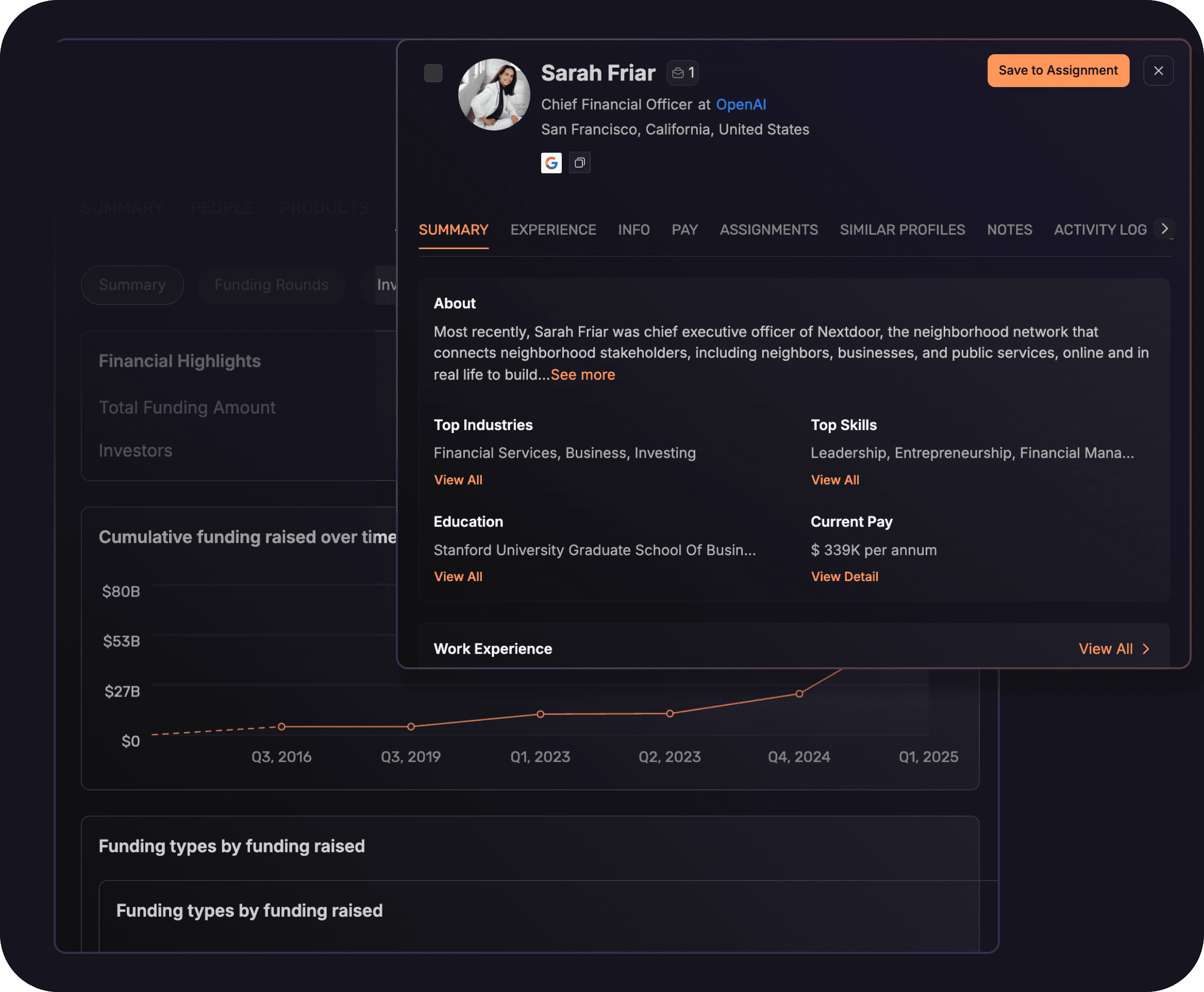This screenshot has height=992, width=1204.
Task: Select the SUMMARY tab in the profile panel
Action: [x=454, y=230]
